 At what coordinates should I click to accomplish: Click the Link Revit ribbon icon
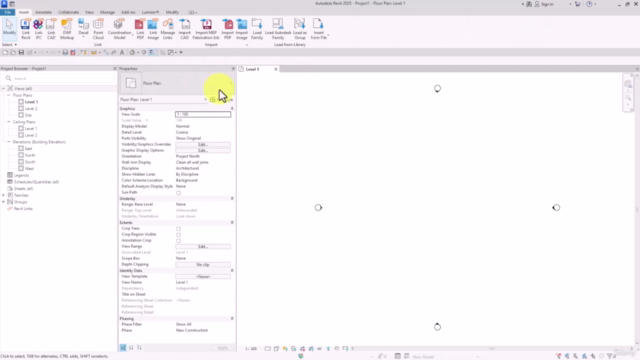click(x=26, y=29)
